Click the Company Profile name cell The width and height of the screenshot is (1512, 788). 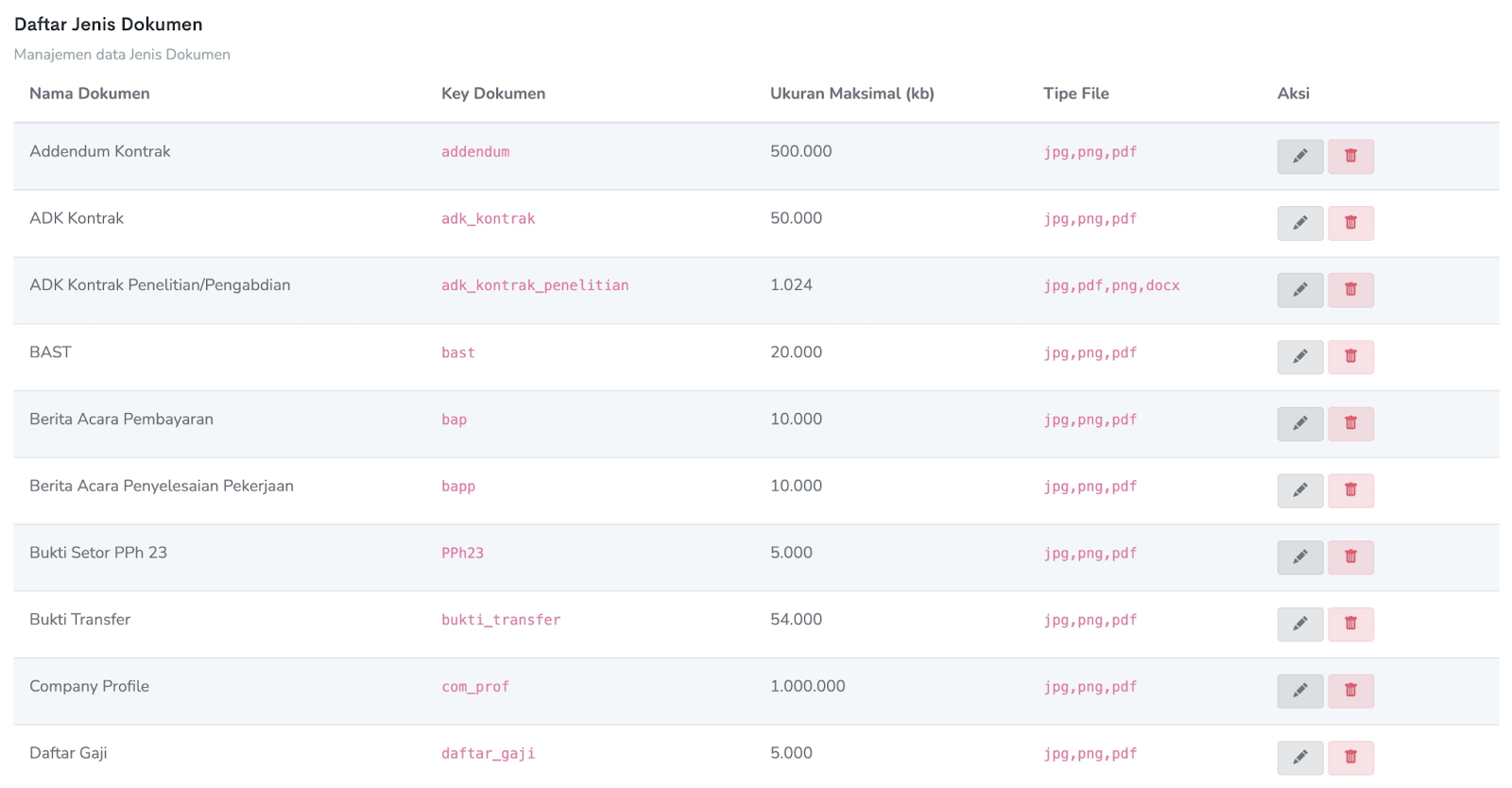point(90,686)
